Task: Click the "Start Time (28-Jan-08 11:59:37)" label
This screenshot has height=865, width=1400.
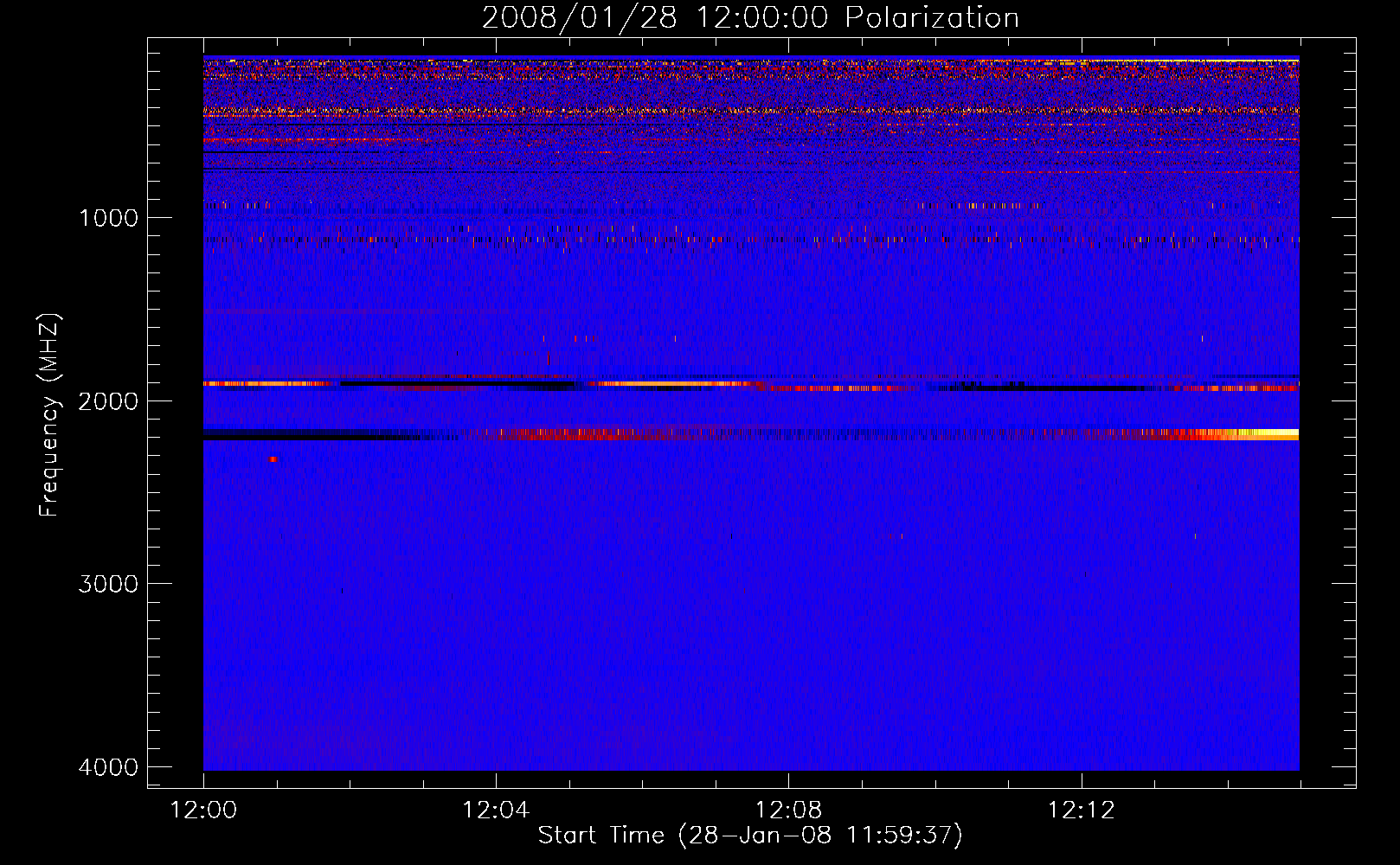Action: coord(750,836)
